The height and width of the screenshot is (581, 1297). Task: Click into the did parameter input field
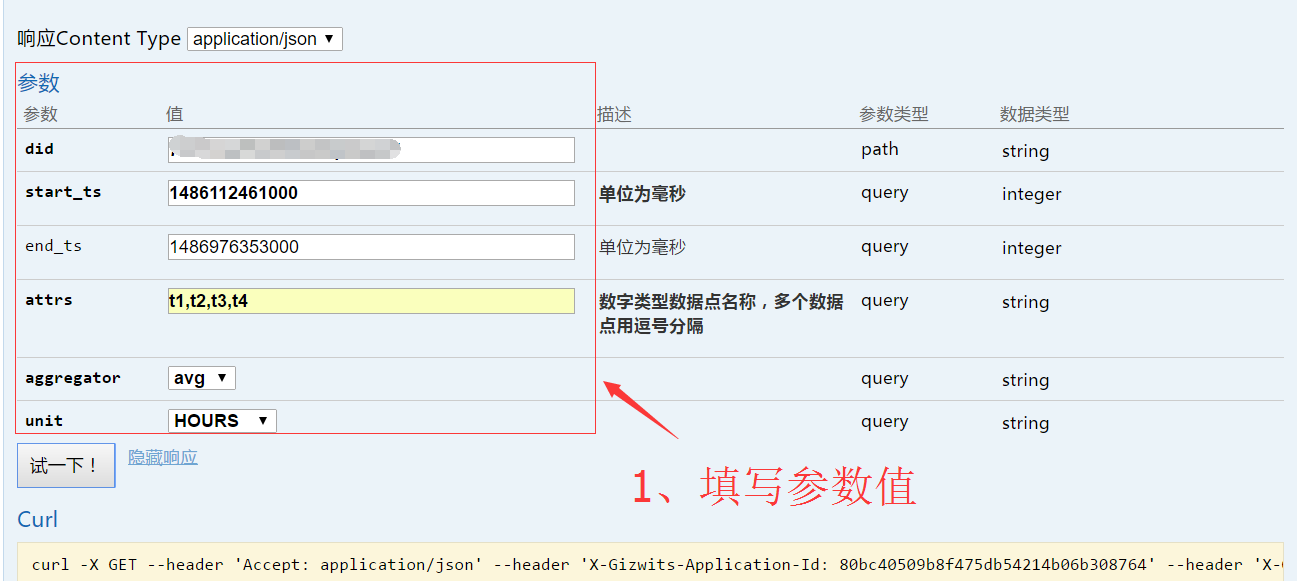click(x=371, y=149)
